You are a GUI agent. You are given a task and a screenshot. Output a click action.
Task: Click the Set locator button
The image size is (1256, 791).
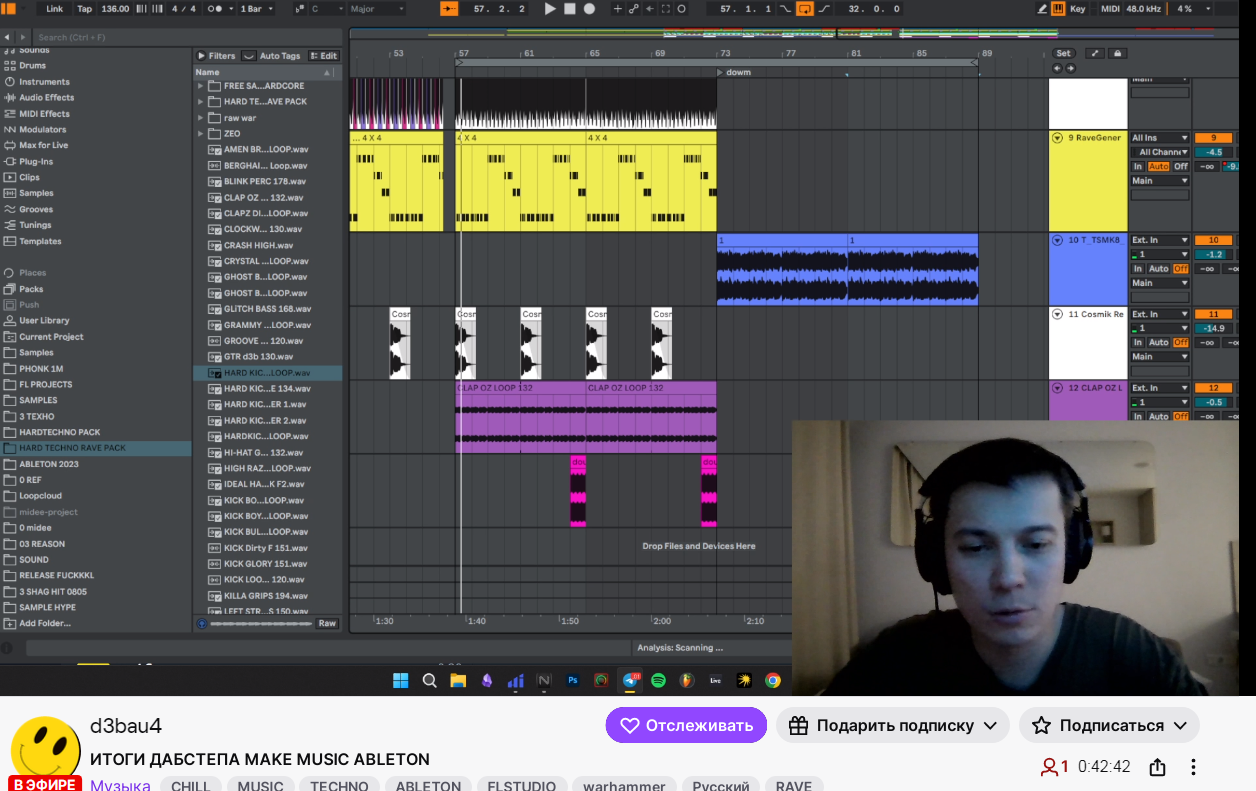pyautogui.click(x=1063, y=54)
